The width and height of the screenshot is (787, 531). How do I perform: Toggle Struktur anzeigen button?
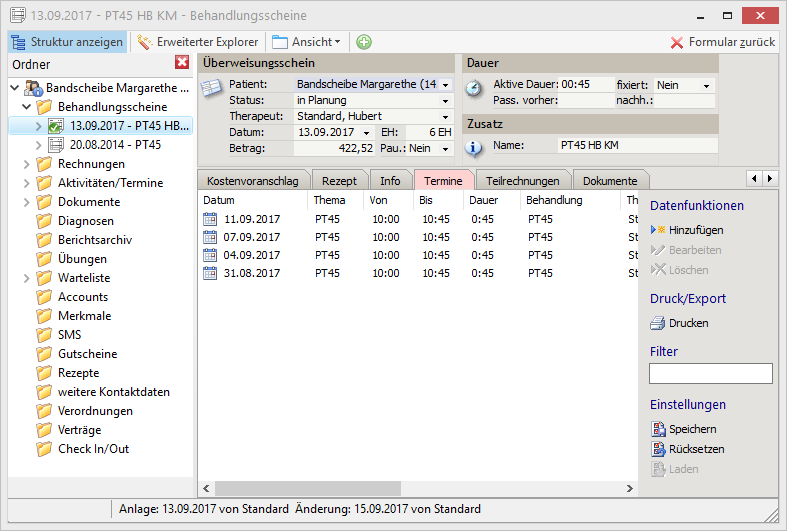pos(68,42)
